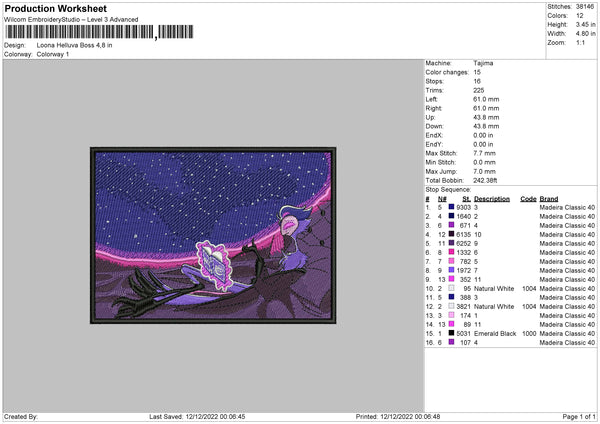
Task: Select the EndX value 0.00 in
Action: 483,135
